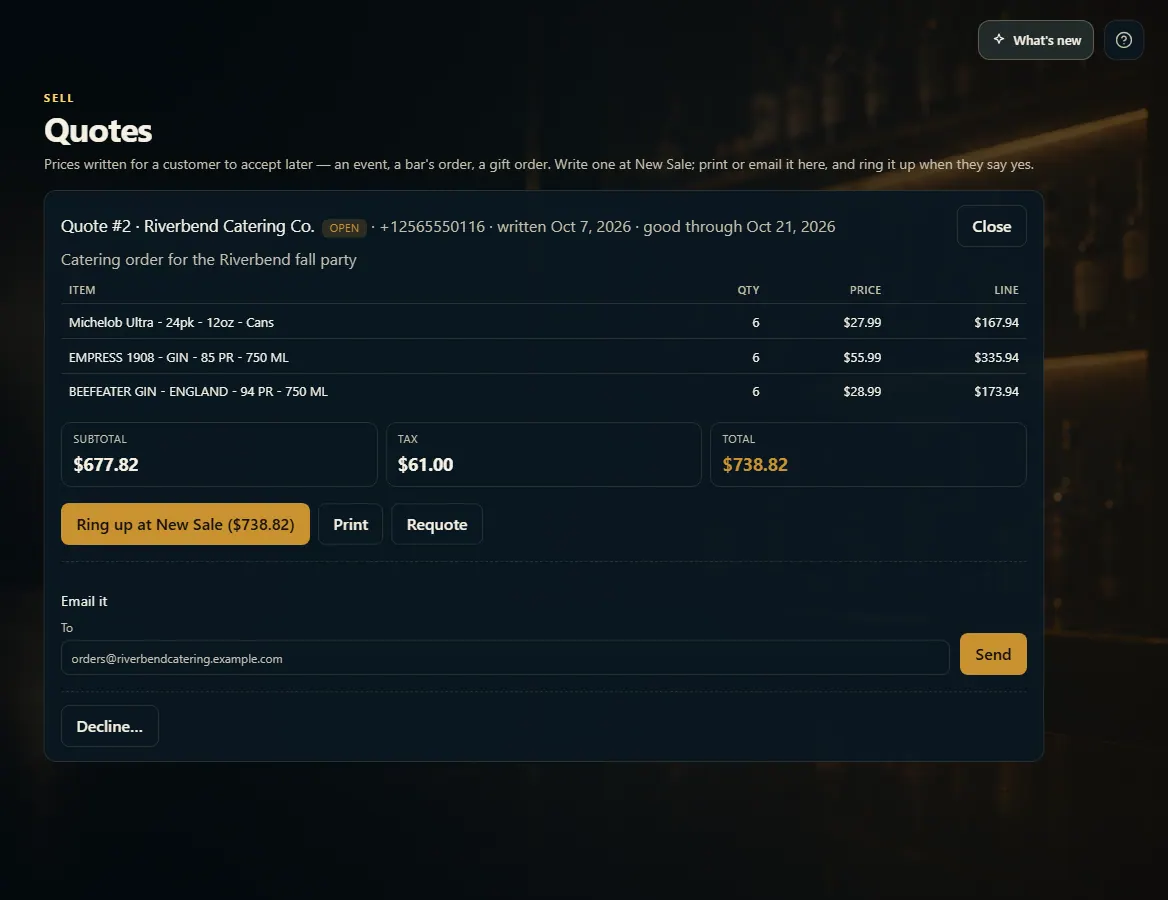Click Ring up at New Sale button
This screenshot has width=1168, height=900.
pos(185,525)
